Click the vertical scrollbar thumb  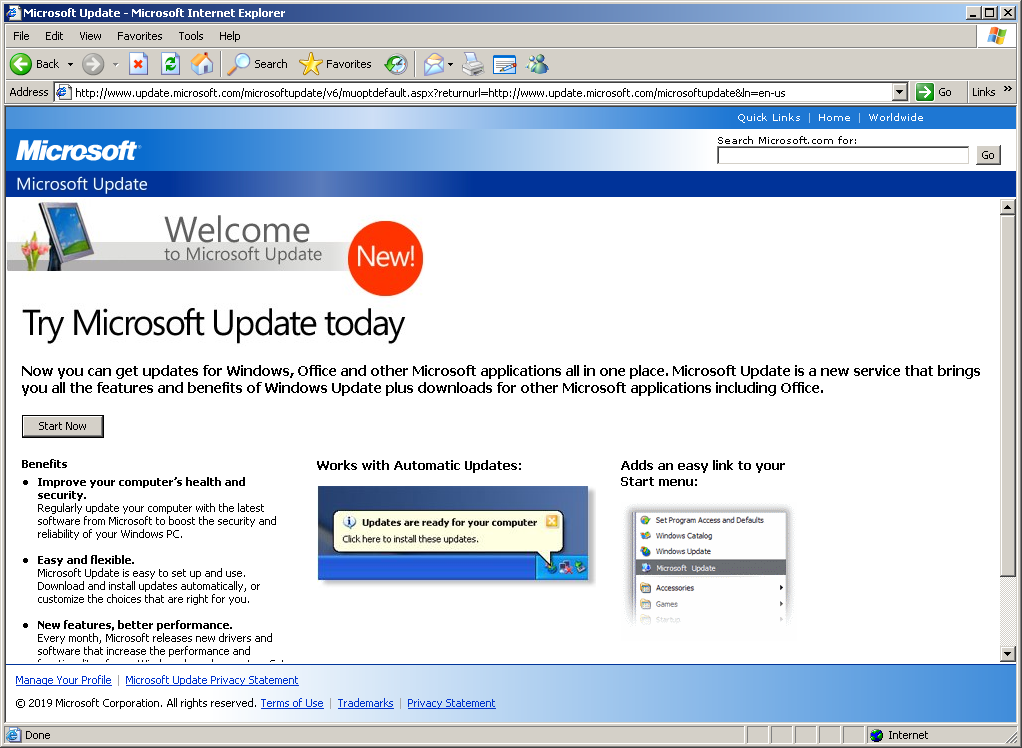coord(1007,395)
